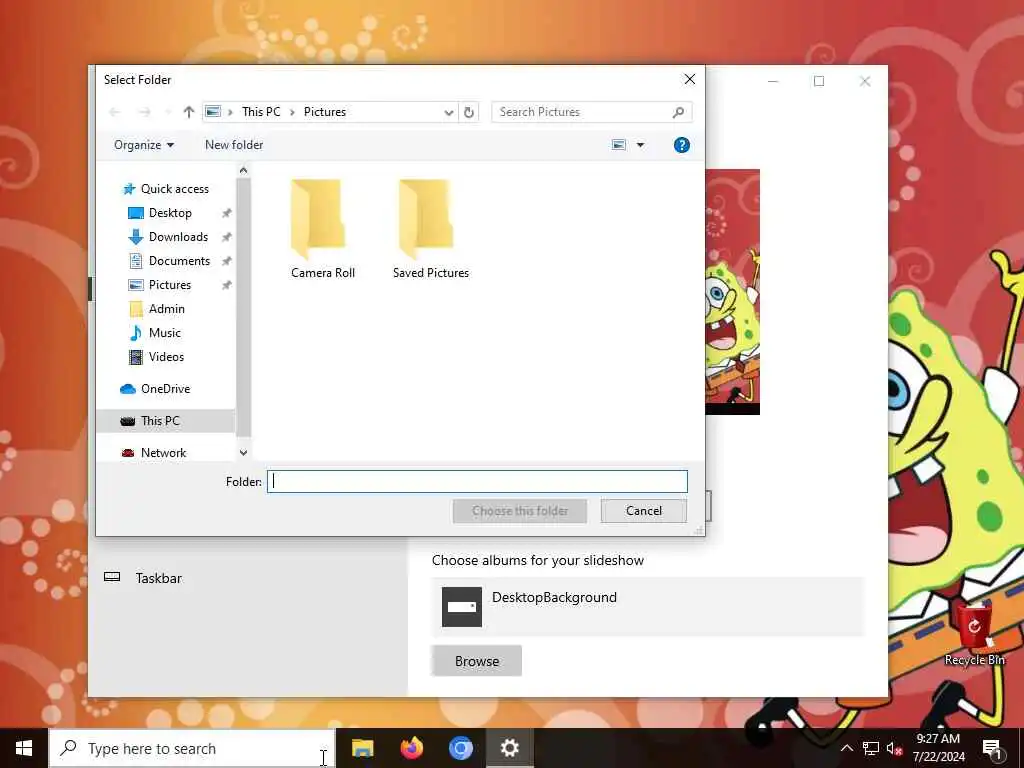
Task: Open the Camera Roll folder icon
Action: click(x=317, y=219)
